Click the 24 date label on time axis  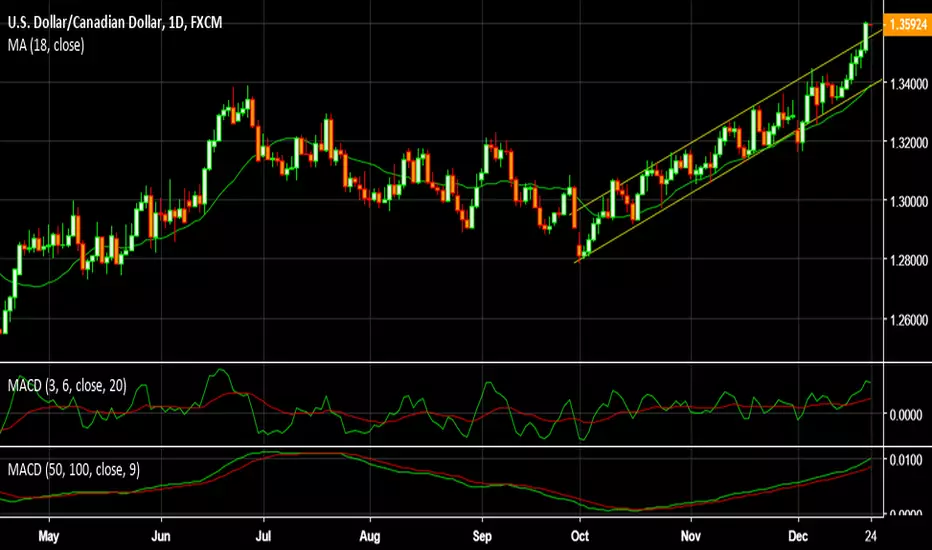[870, 536]
